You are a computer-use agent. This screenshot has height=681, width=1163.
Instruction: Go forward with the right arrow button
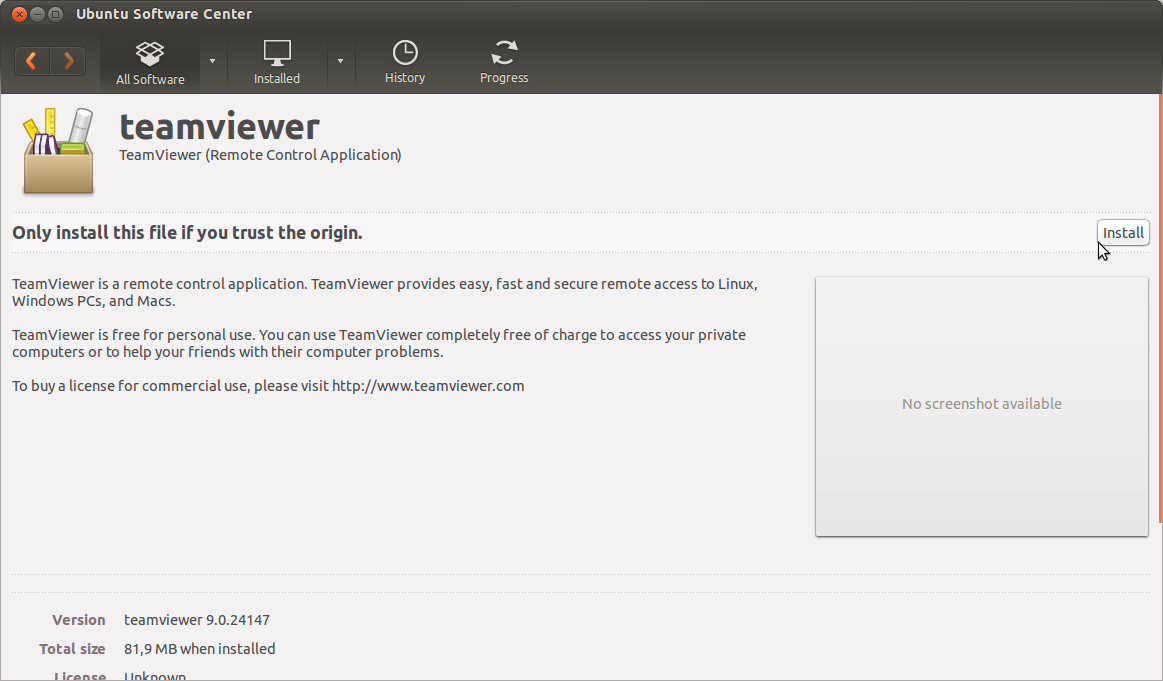(x=68, y=61)
